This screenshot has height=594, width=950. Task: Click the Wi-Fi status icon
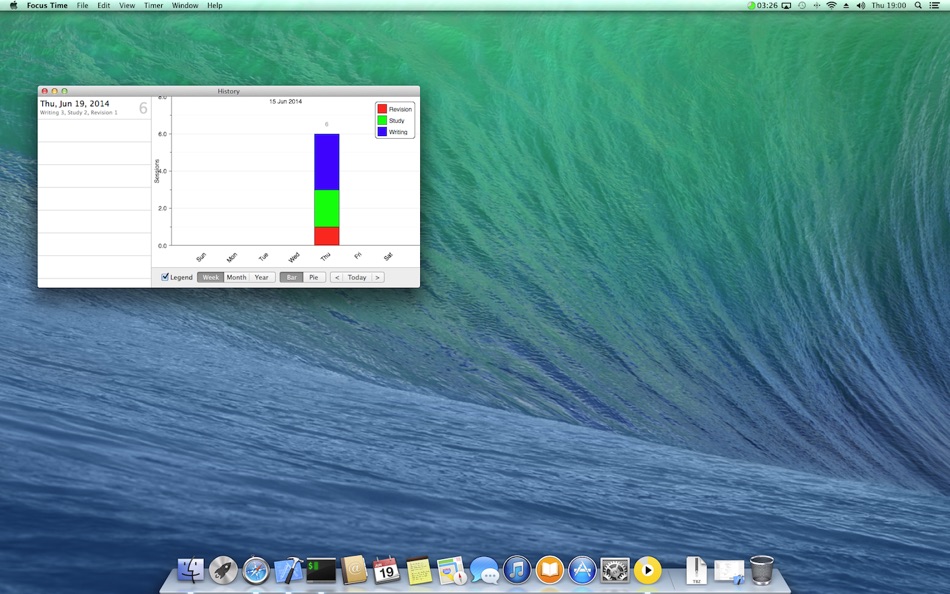pos(831,5)
